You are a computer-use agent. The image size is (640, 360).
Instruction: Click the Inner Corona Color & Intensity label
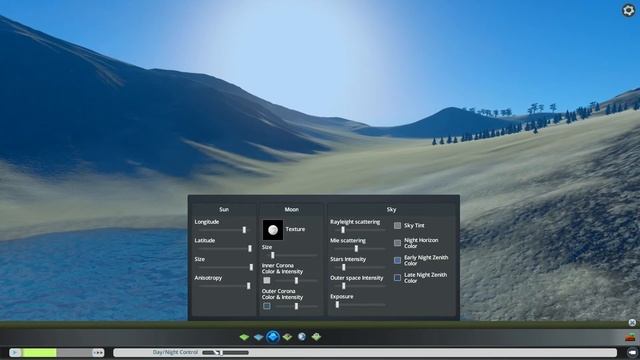pyautogui.click(x=282, y=268)
